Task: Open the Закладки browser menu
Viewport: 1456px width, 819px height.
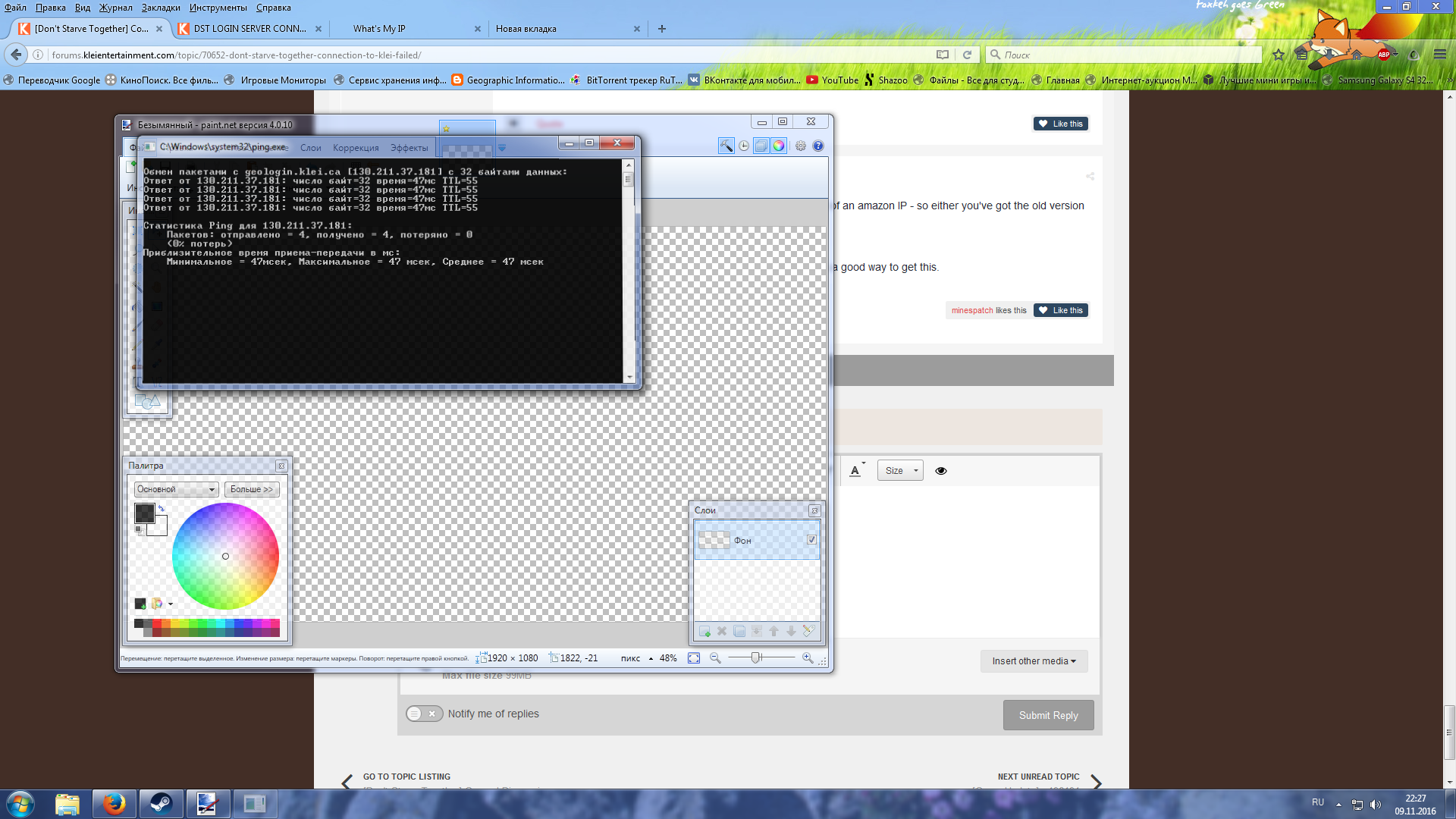Action: tap(161, 8)
